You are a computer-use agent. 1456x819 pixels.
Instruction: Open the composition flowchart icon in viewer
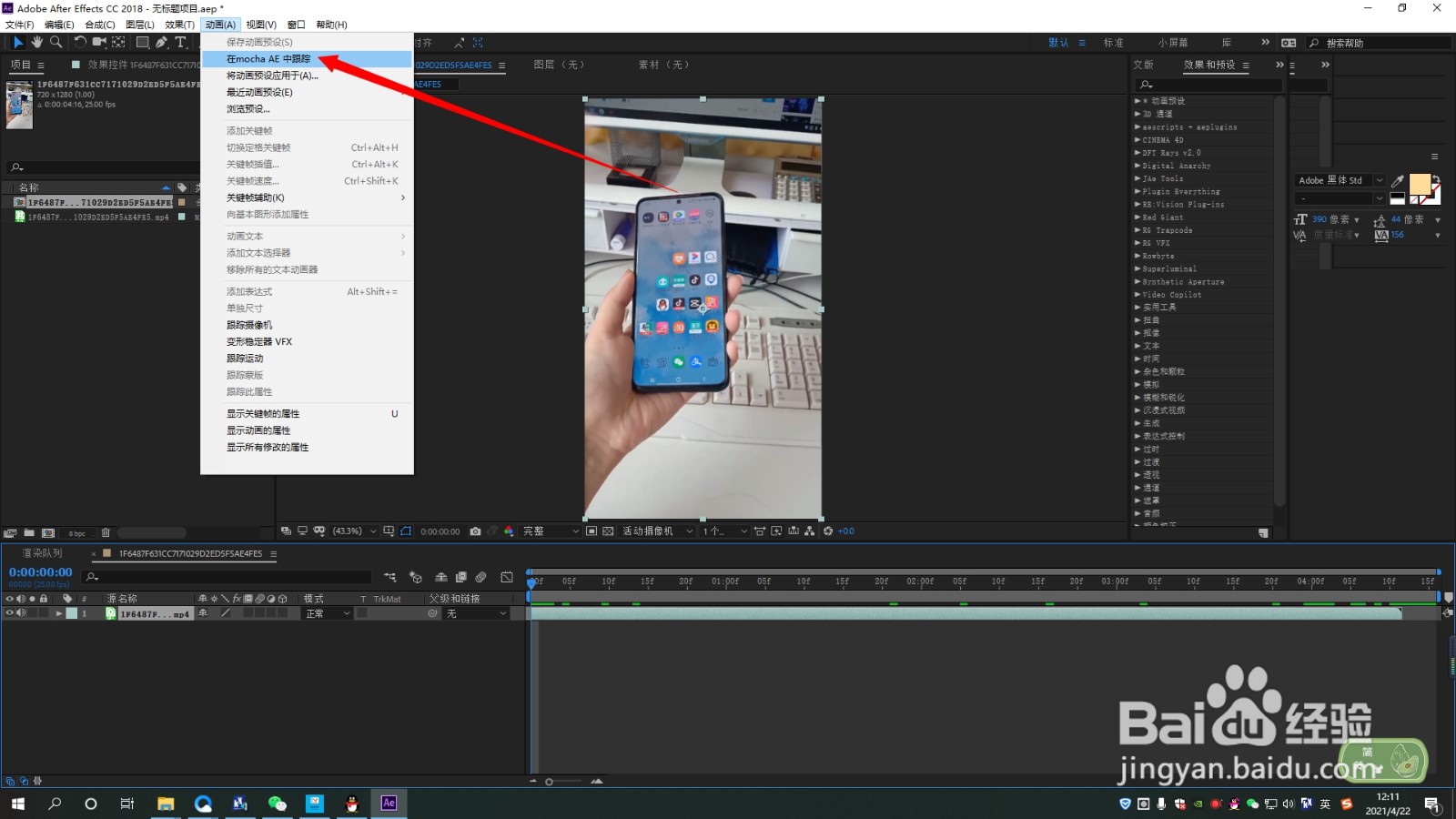pos(809,531)
